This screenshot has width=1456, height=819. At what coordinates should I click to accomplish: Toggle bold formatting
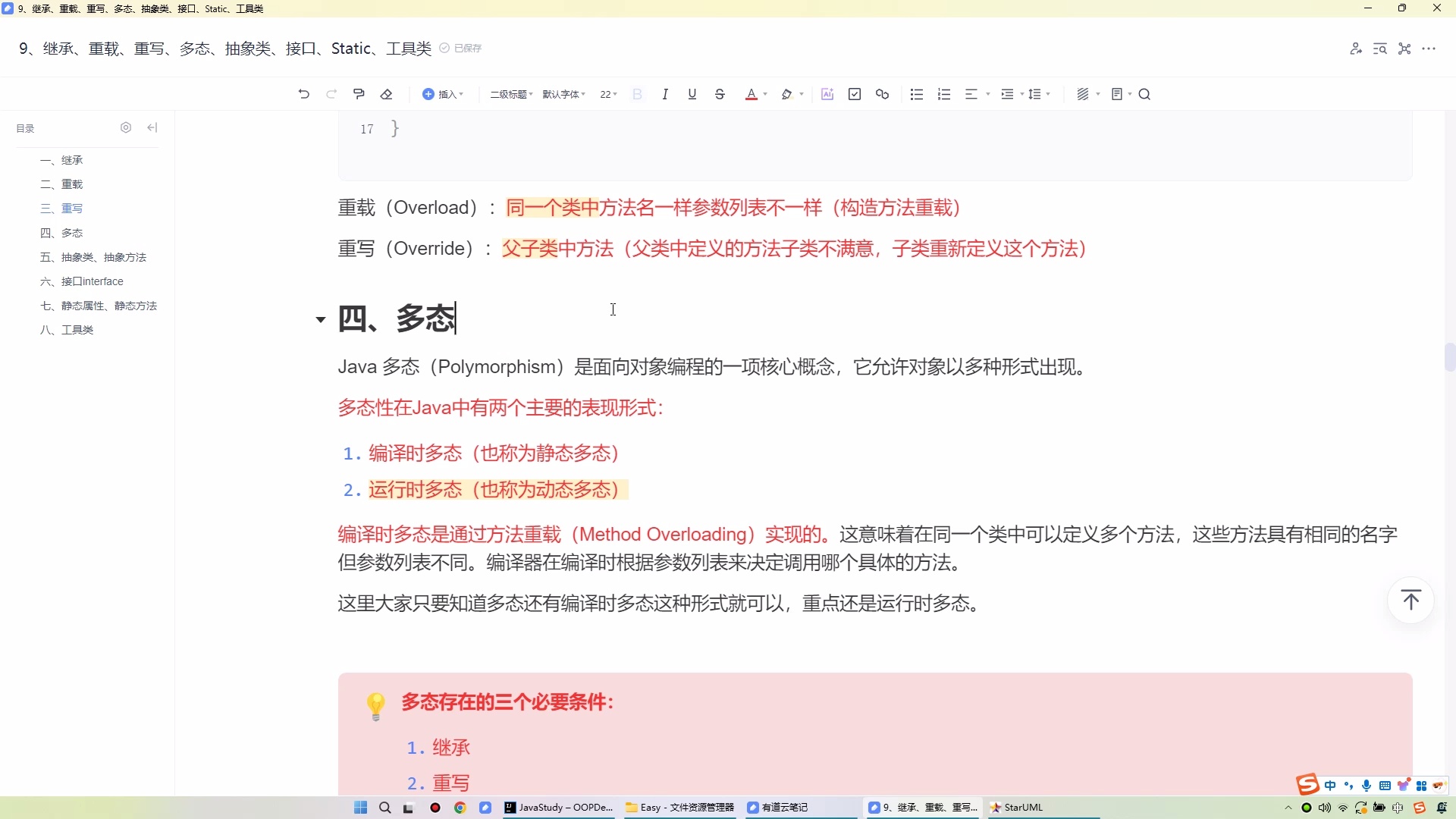coord(637,93)
